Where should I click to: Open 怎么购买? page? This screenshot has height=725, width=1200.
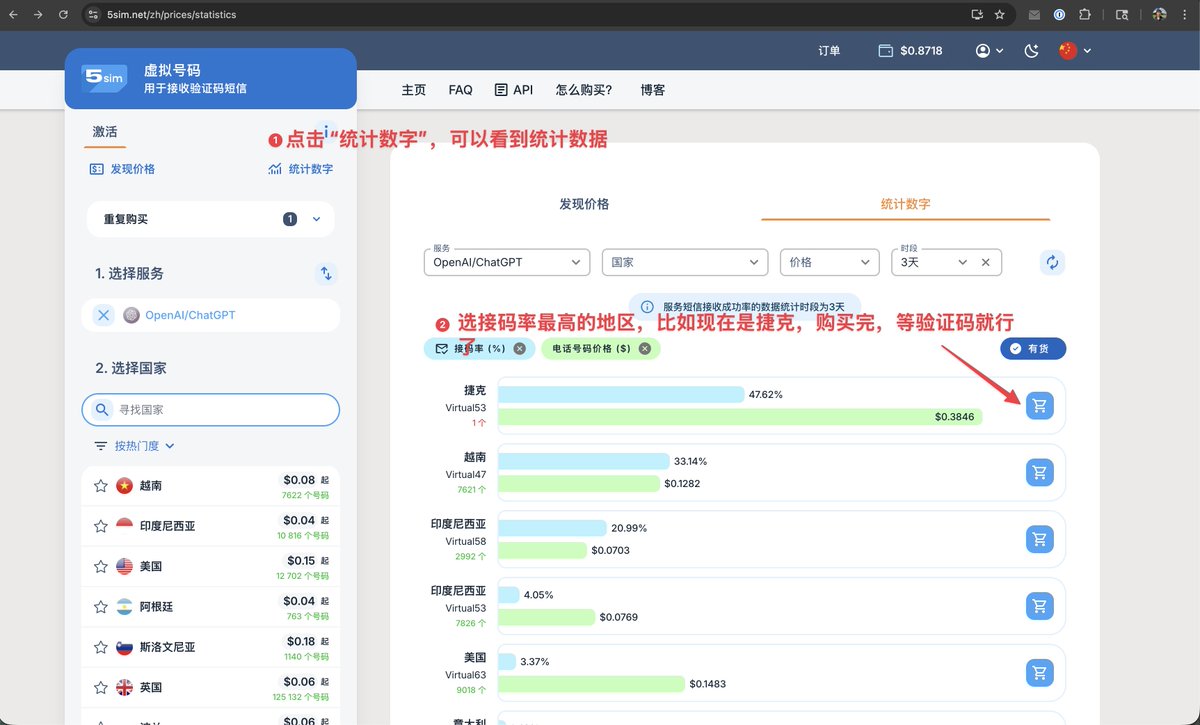584,90
